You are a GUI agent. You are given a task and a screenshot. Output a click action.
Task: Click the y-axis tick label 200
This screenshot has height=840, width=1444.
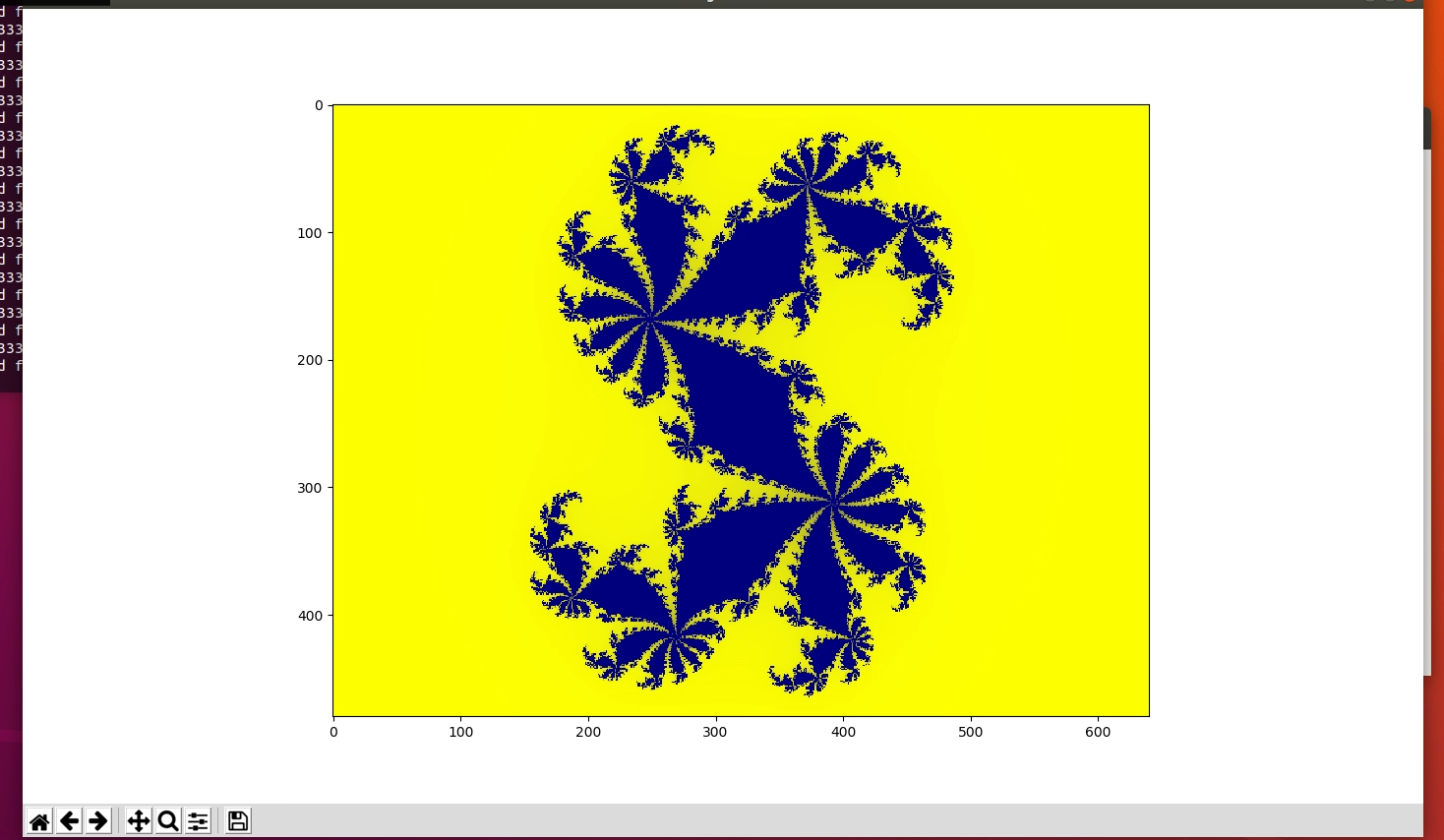(310, 360)
